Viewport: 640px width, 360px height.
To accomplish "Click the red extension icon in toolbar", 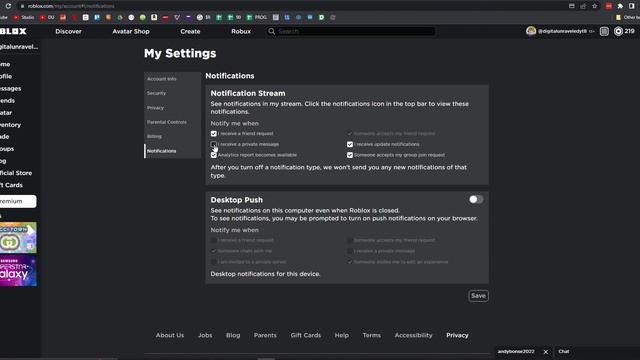I will pos(609,6).
